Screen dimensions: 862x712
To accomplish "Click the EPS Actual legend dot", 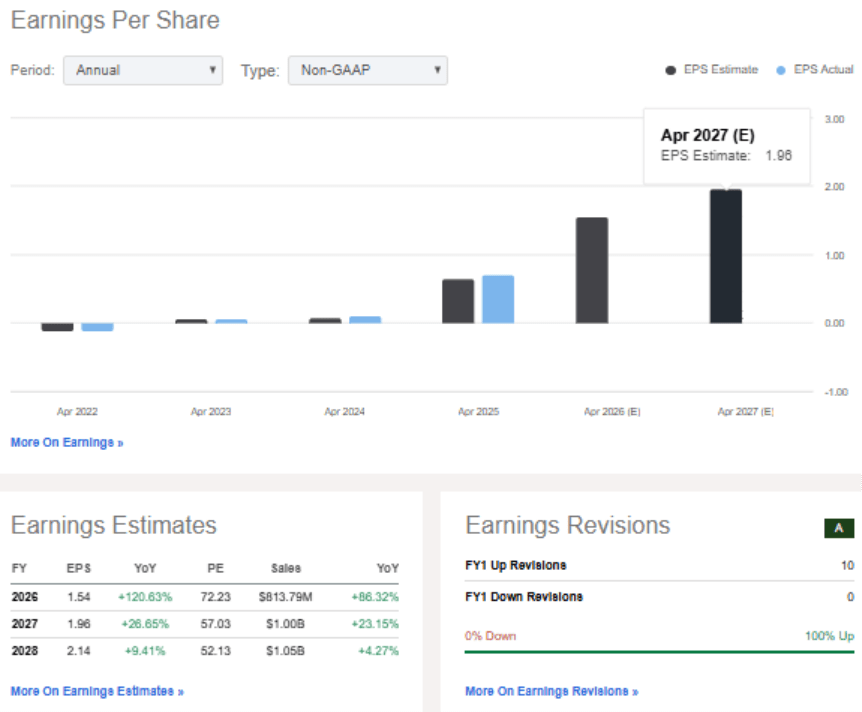I will [781, 69].
